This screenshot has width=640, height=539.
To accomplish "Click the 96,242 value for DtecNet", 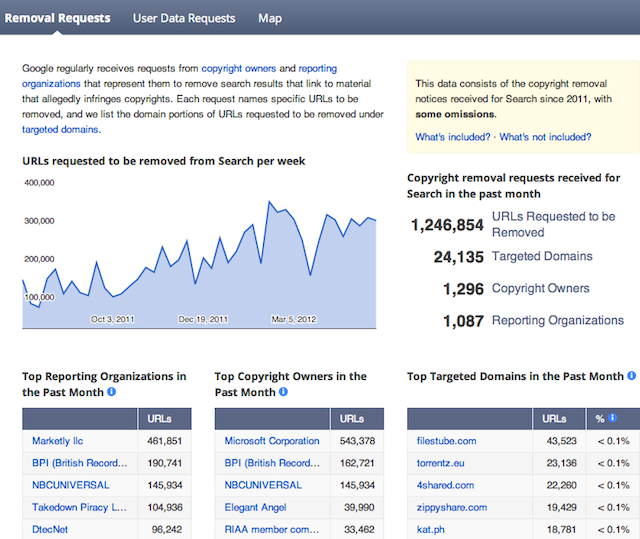I will point(167,529).
